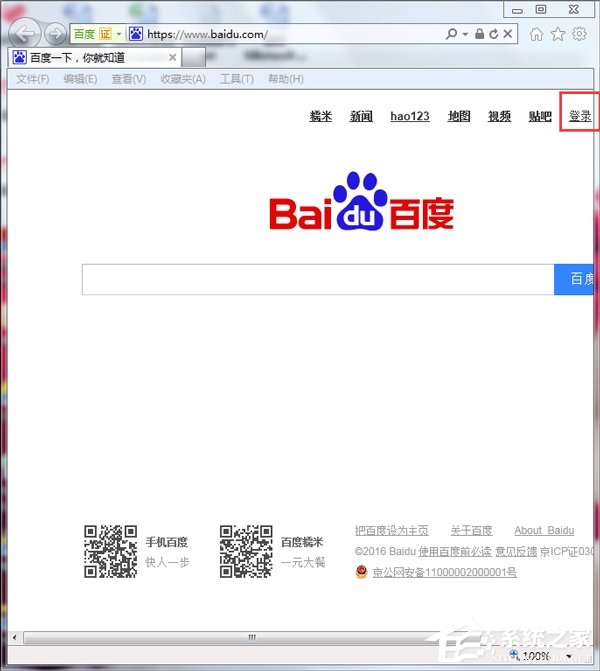Screen dimensions: 600x671
Task: Expand the 百度 certificate badge dropdown arrow
Action: point(119,34)
